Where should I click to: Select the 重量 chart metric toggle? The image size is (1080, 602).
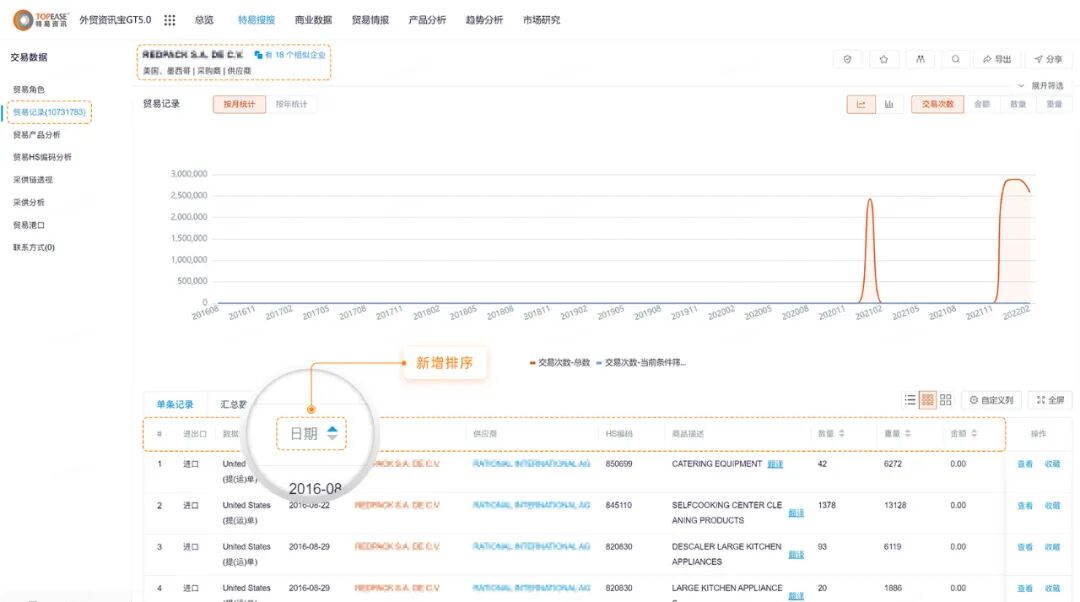coord(1054,104)
